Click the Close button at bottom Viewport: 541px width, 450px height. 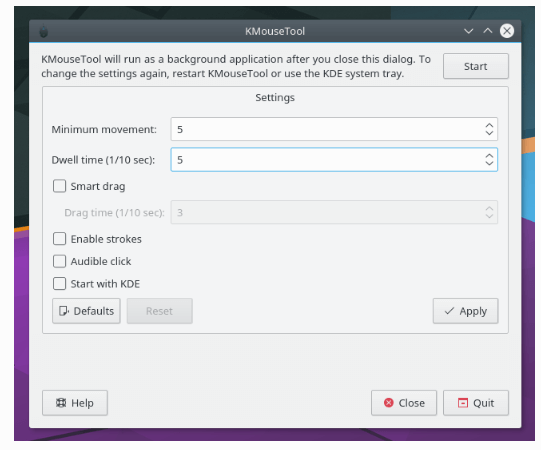404,403
